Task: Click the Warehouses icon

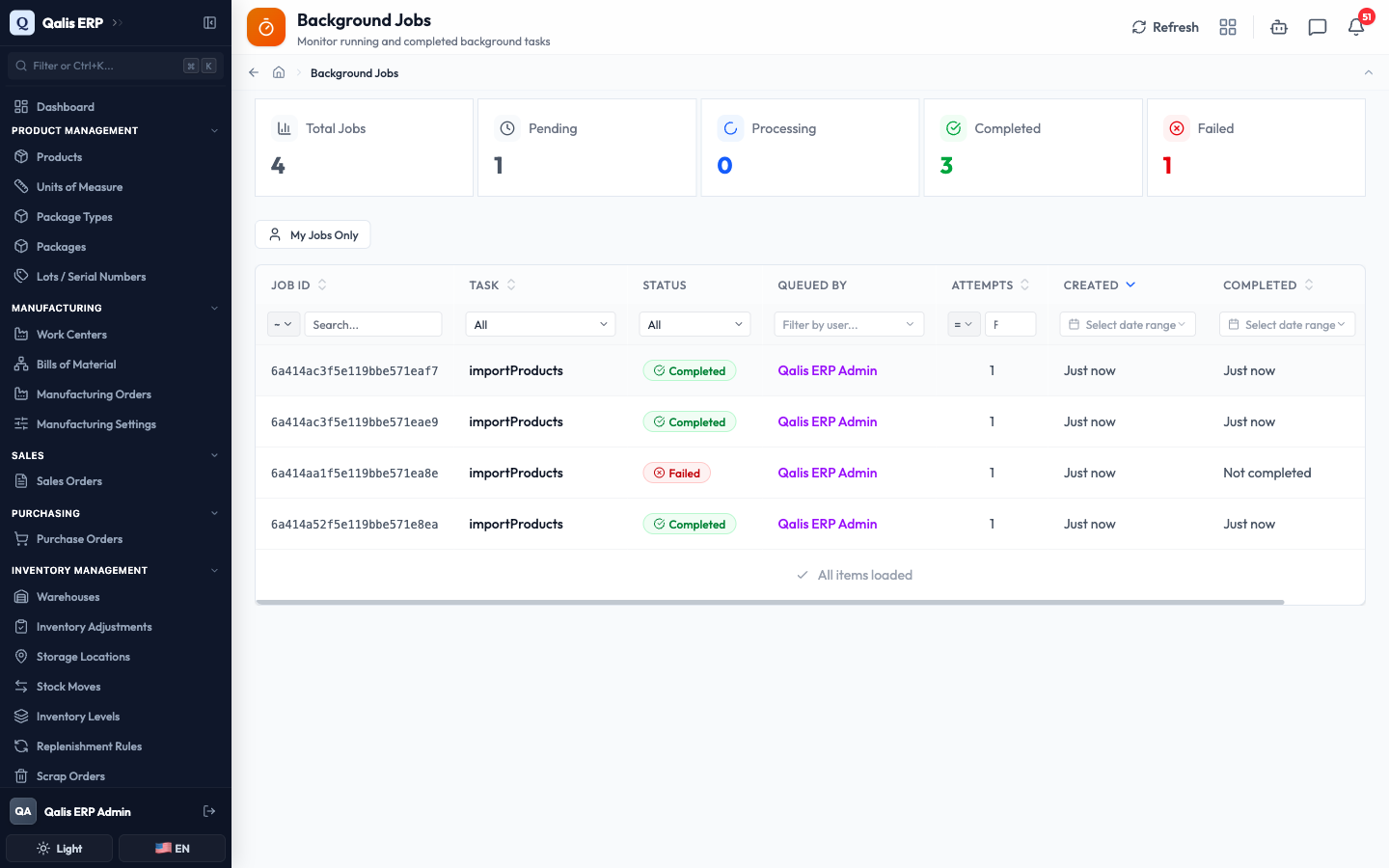Action: tap(21, 597)
